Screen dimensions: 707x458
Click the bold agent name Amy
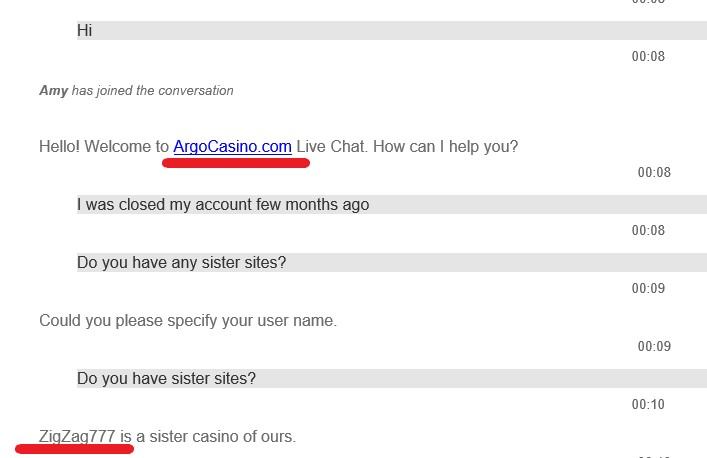tap(53, 91)
